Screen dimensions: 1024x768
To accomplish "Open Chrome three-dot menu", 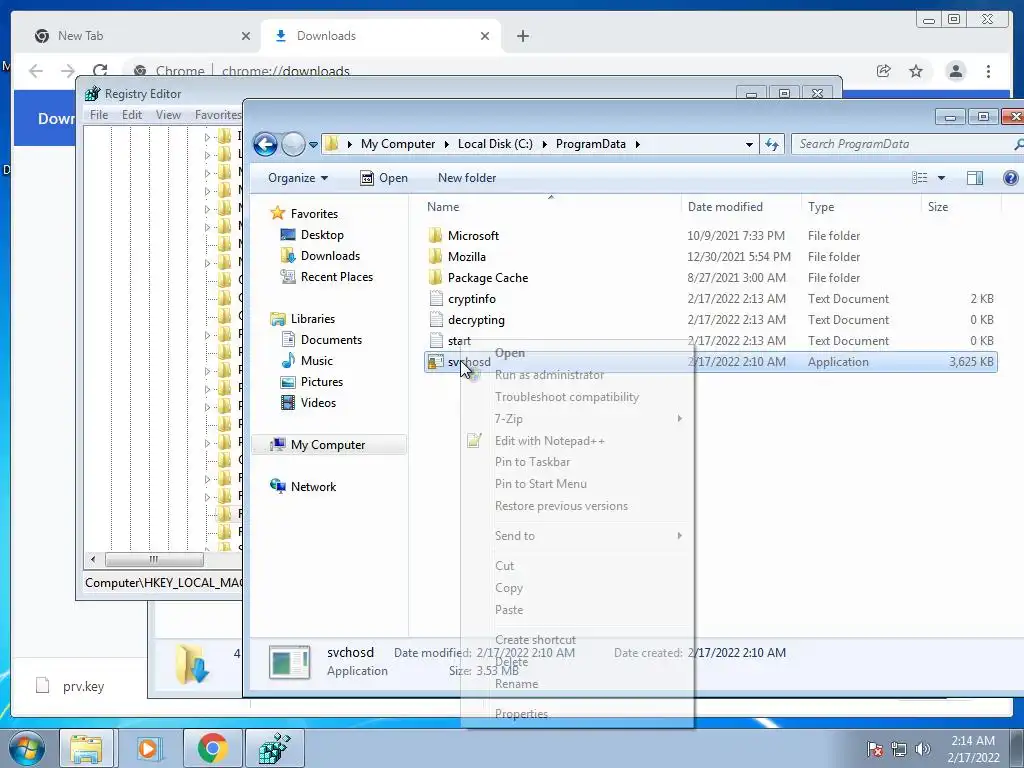I will click(x=988, y=71).
